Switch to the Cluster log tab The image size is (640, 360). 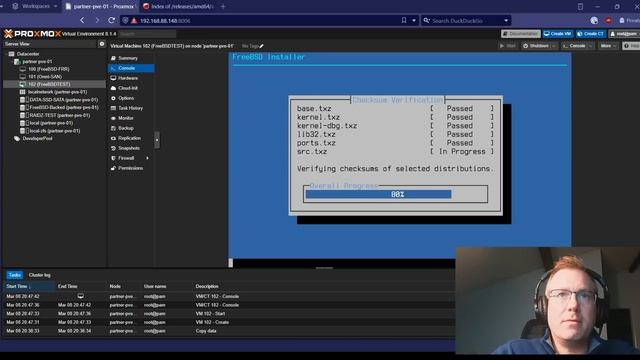coord(40,275)
